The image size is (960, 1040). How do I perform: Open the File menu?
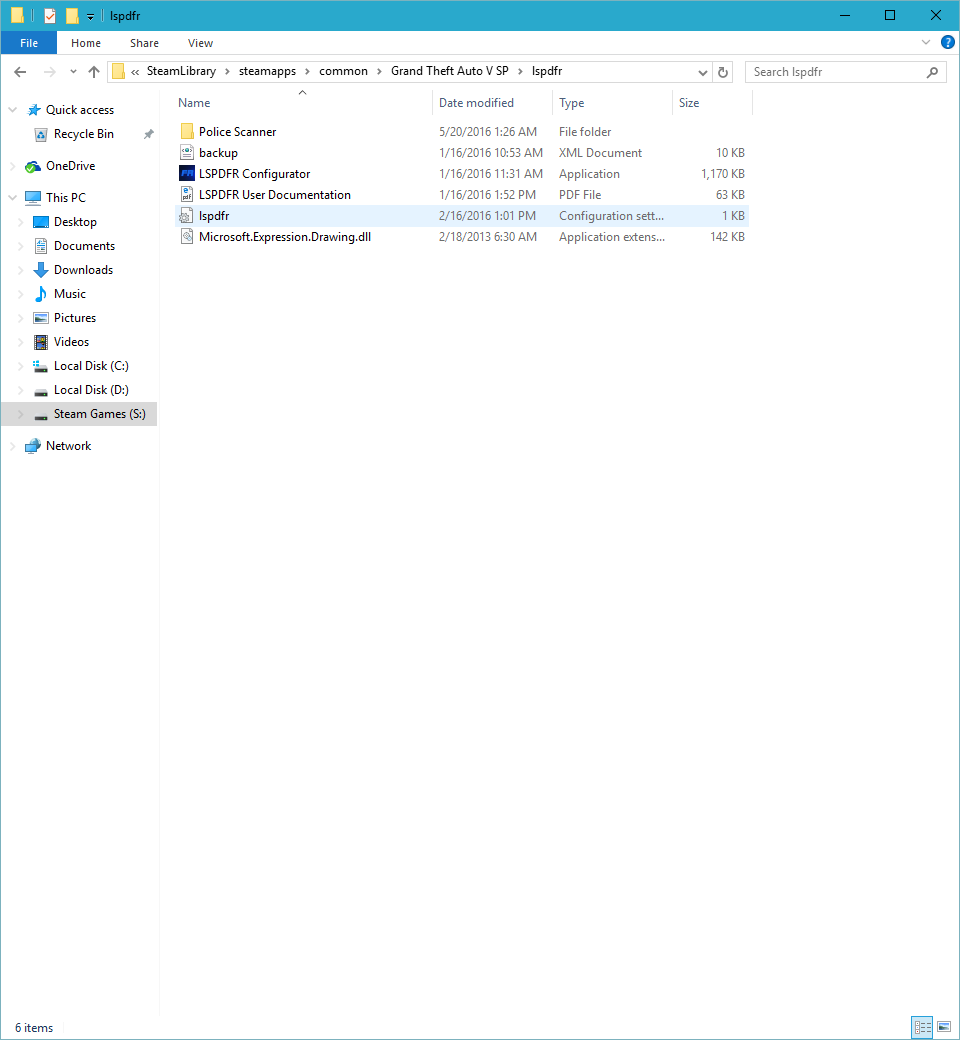click(29, 42)
